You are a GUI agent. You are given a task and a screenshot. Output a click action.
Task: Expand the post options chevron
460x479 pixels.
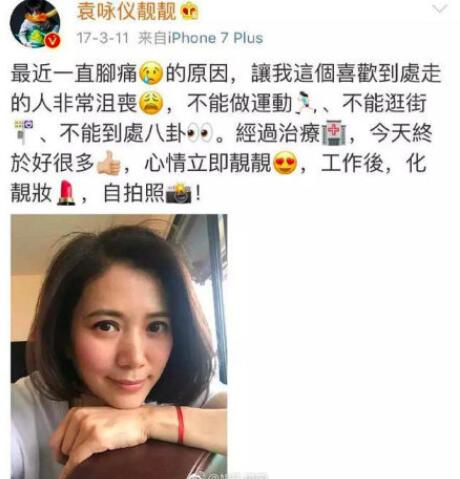pos(440,9)
